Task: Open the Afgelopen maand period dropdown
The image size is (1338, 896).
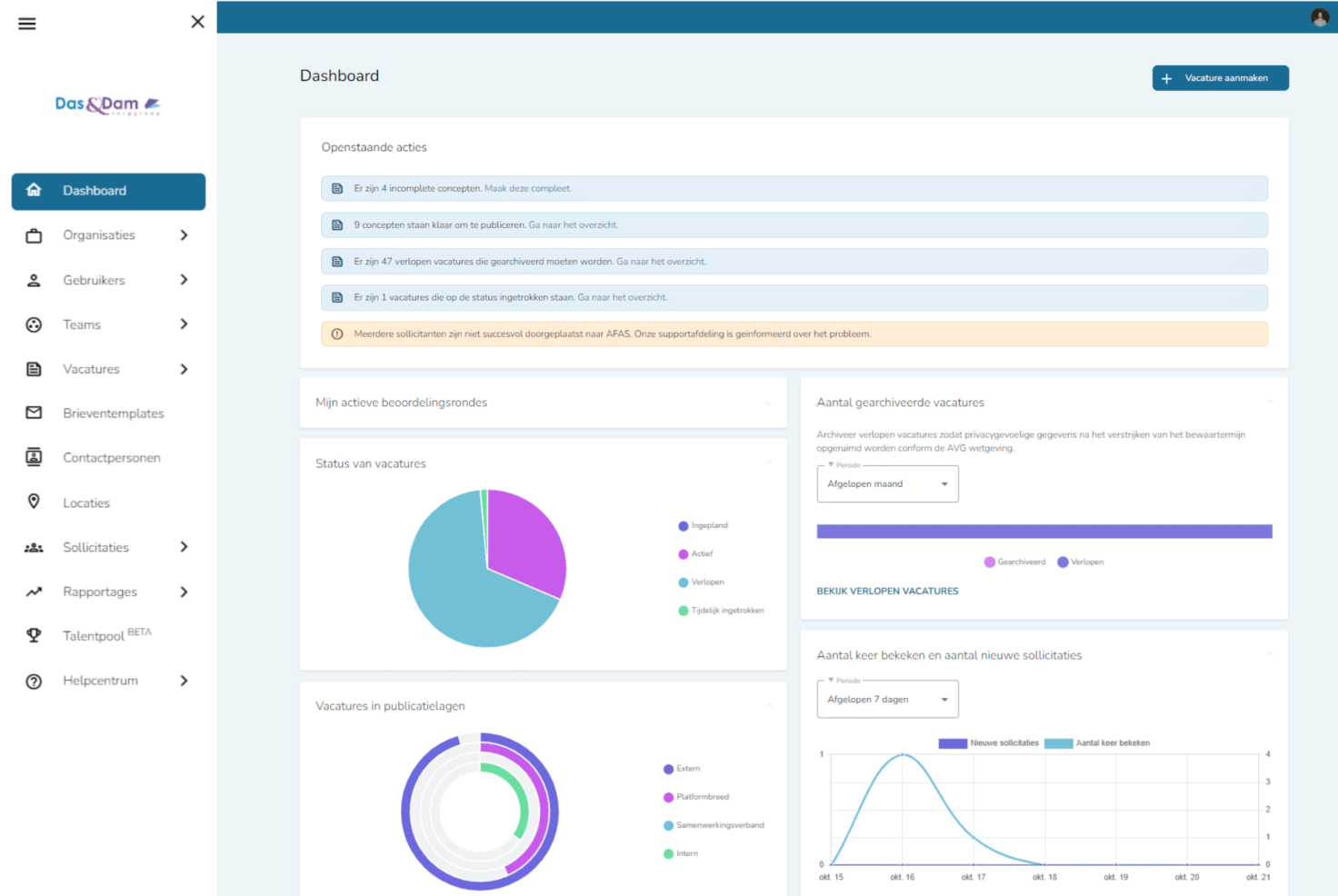Action: coord(887,483)
